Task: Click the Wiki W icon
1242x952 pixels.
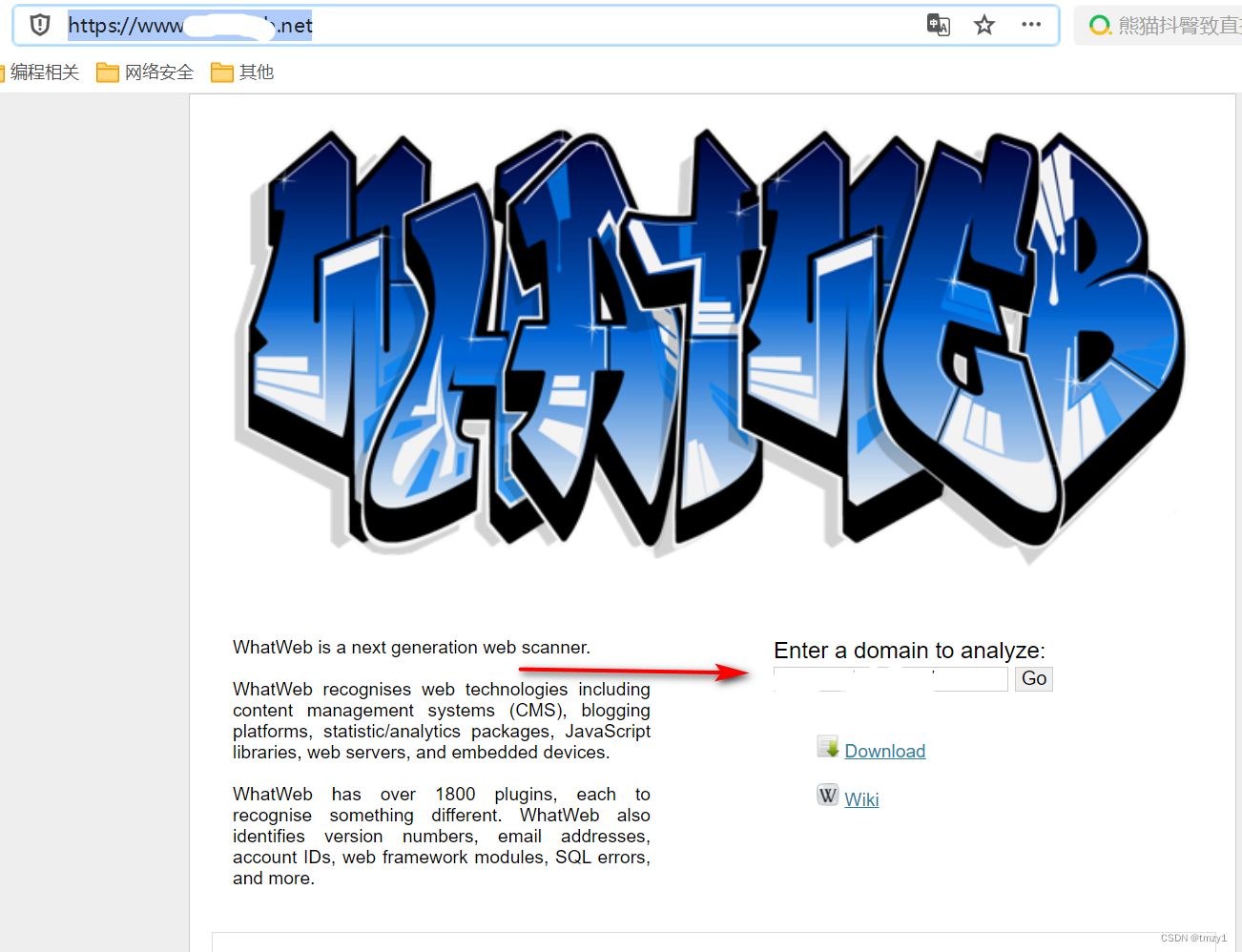Action: 828,796
